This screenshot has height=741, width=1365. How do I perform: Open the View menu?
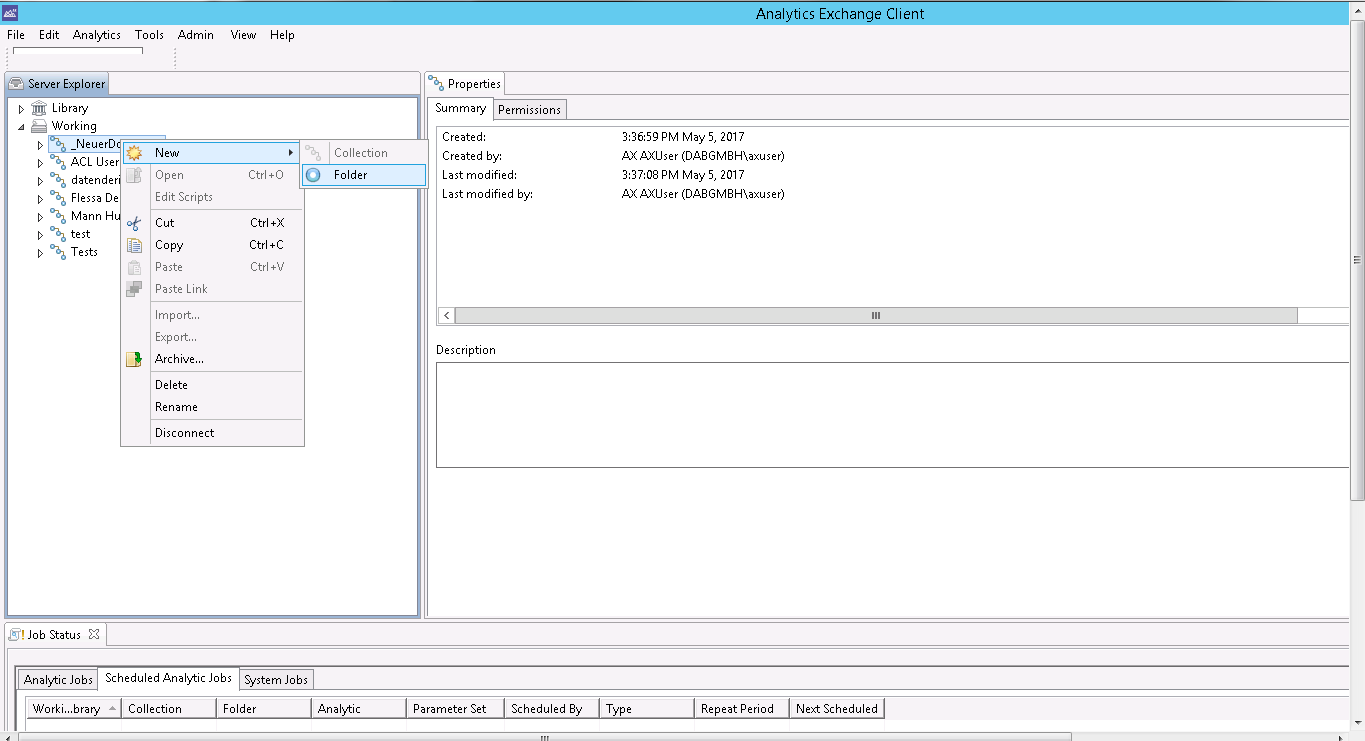(243, 35)
